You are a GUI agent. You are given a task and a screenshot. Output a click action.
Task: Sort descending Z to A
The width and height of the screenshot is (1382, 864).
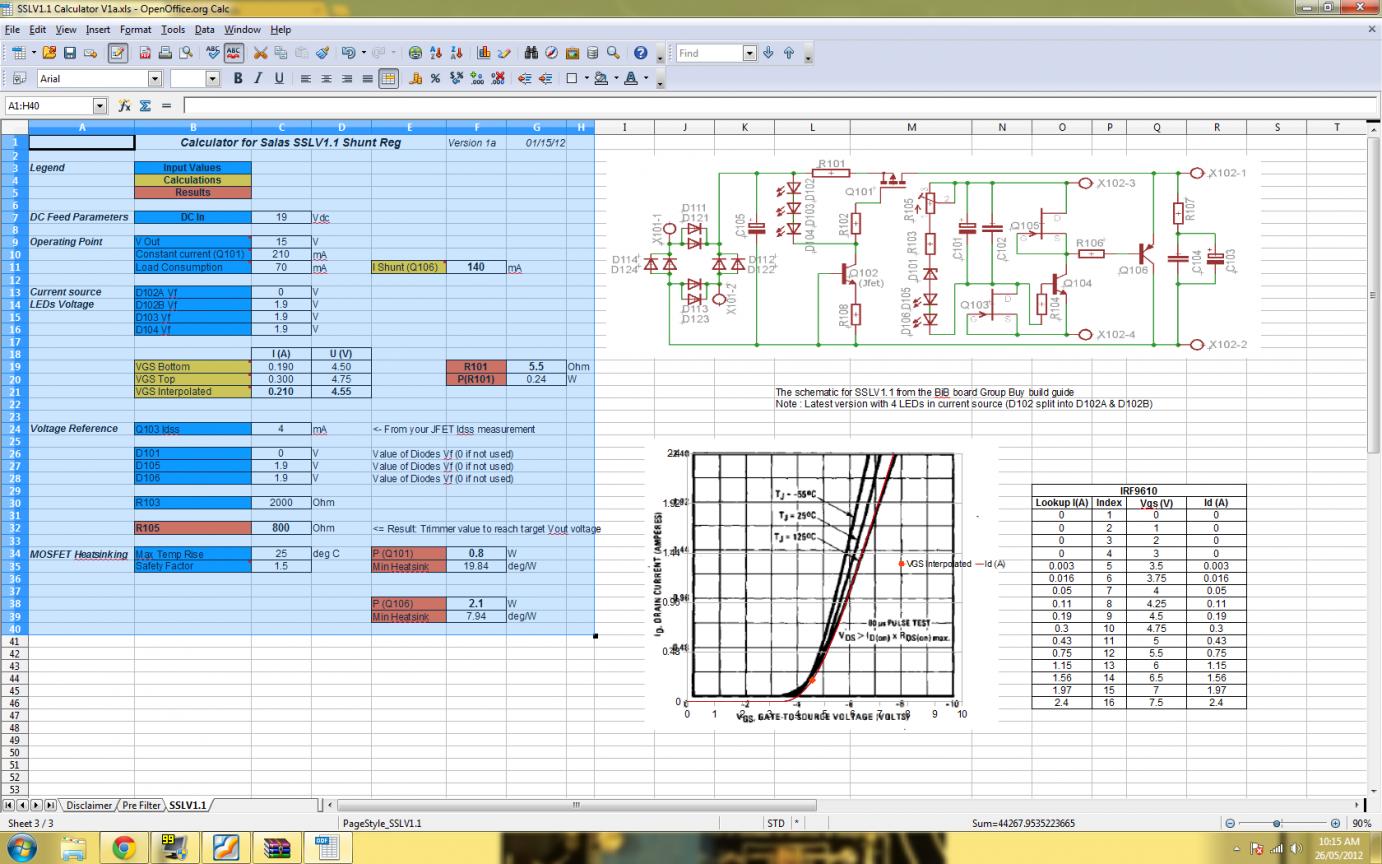(x=455, y=53)
